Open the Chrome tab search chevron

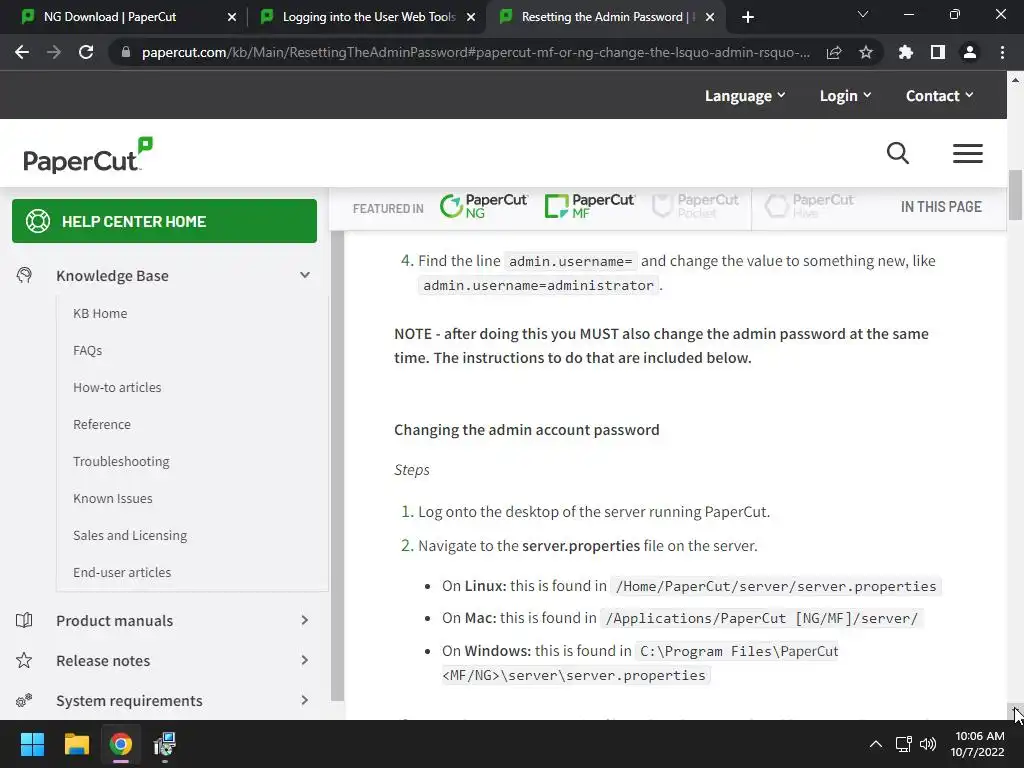coord(863,14)
